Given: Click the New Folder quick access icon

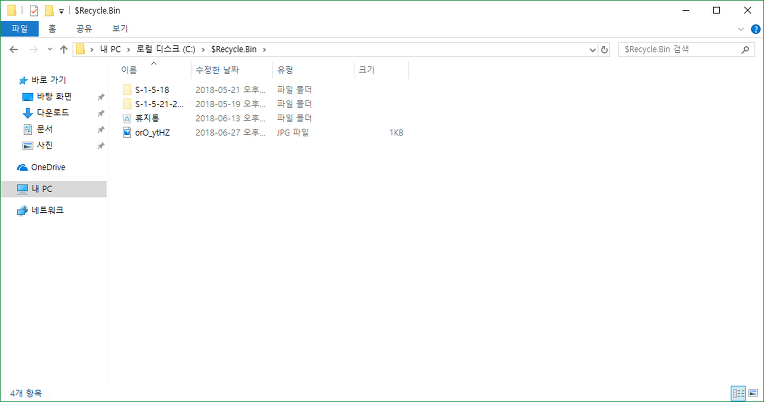Looking at the screenshot, I should click(x=49, y=10).
